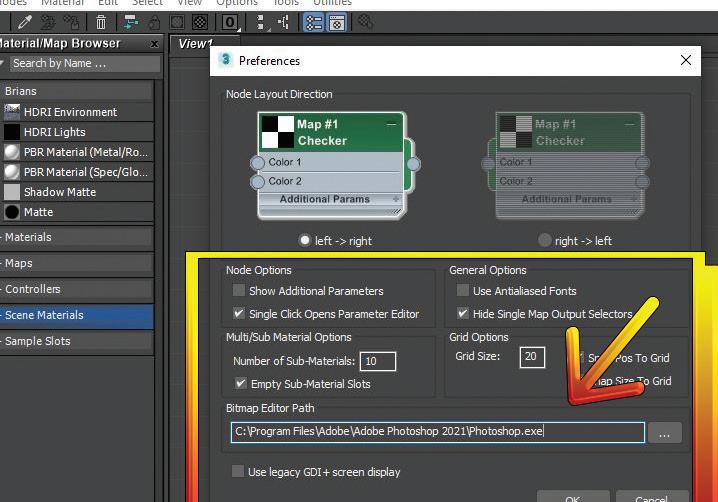This screenshot has height=502, width=718.
Task: Toggle the Move Children toolbar icon
Action: pyautogui.click(x=131, y=22)
